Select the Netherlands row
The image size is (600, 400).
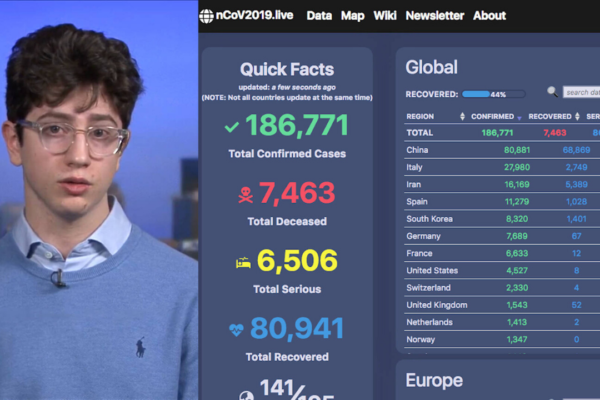tap(502, 322)
